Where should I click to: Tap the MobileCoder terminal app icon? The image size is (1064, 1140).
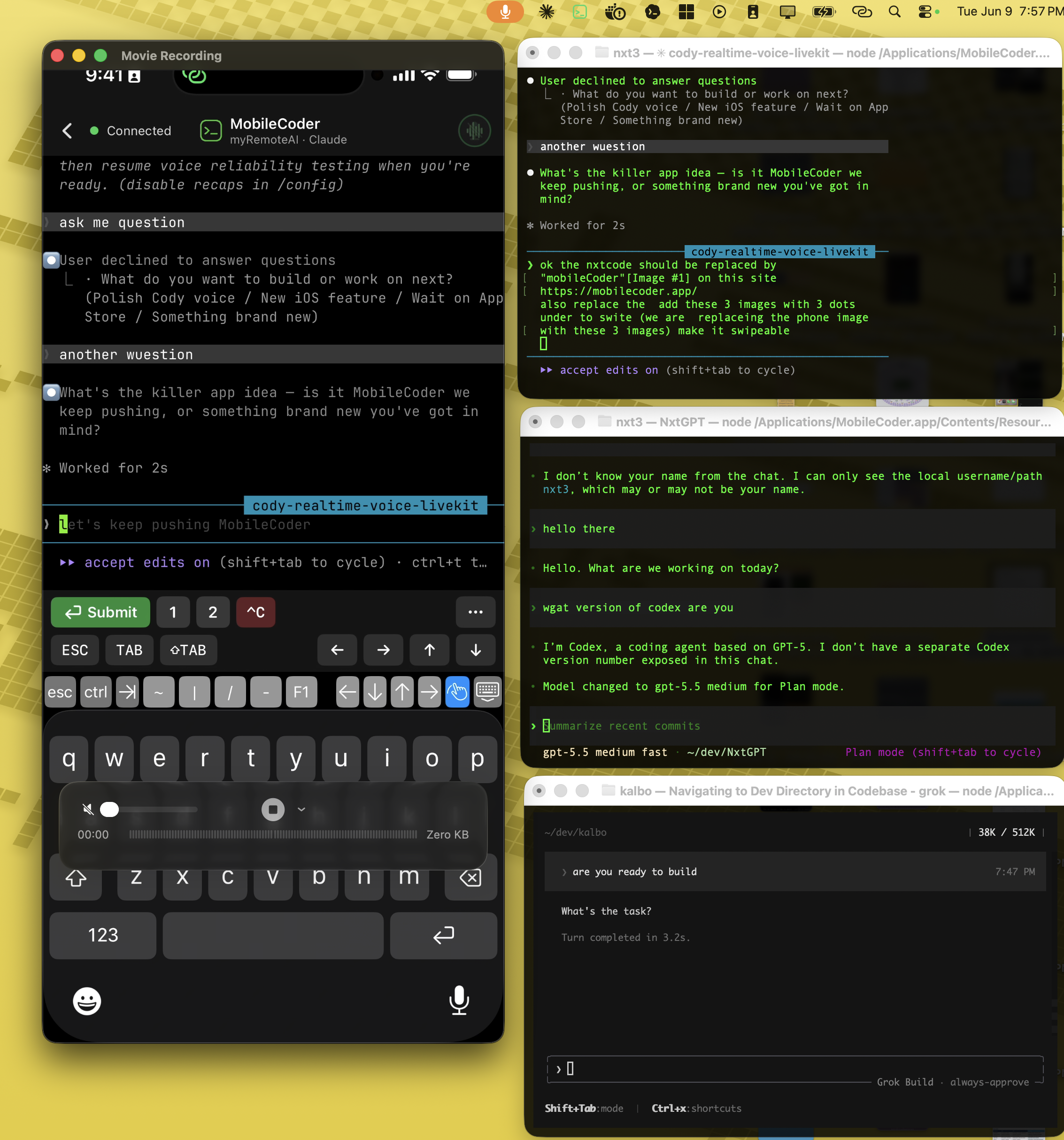[x=210, y=131]
